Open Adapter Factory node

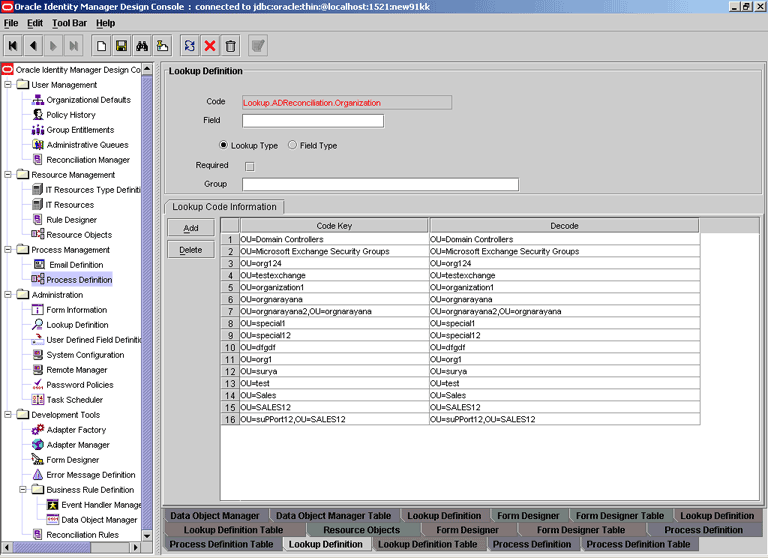coord(76,430)
